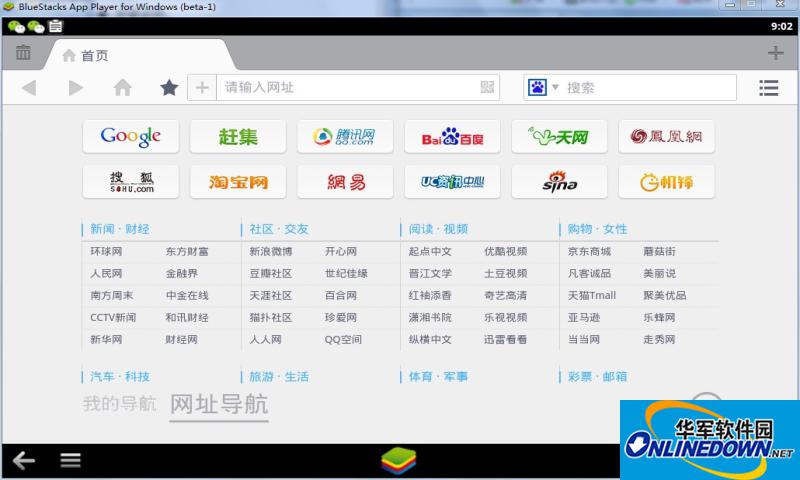Viewport: 800px width, 480px height.
Task: Open the 京东商城 link
Action: pyautogui.click(x=589, y=251)
